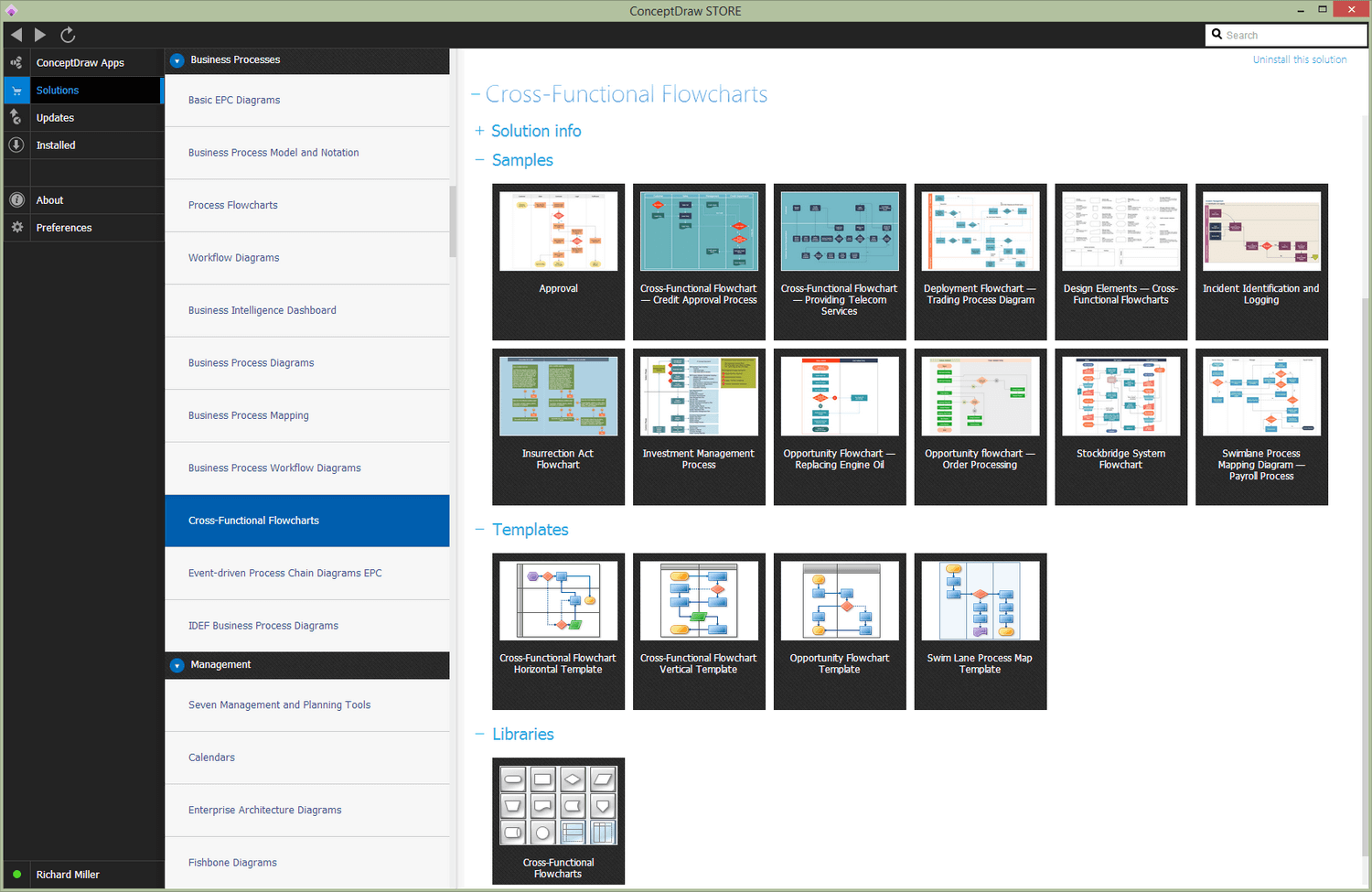
Task: Click the About info icon
Action: pos(16,199)
